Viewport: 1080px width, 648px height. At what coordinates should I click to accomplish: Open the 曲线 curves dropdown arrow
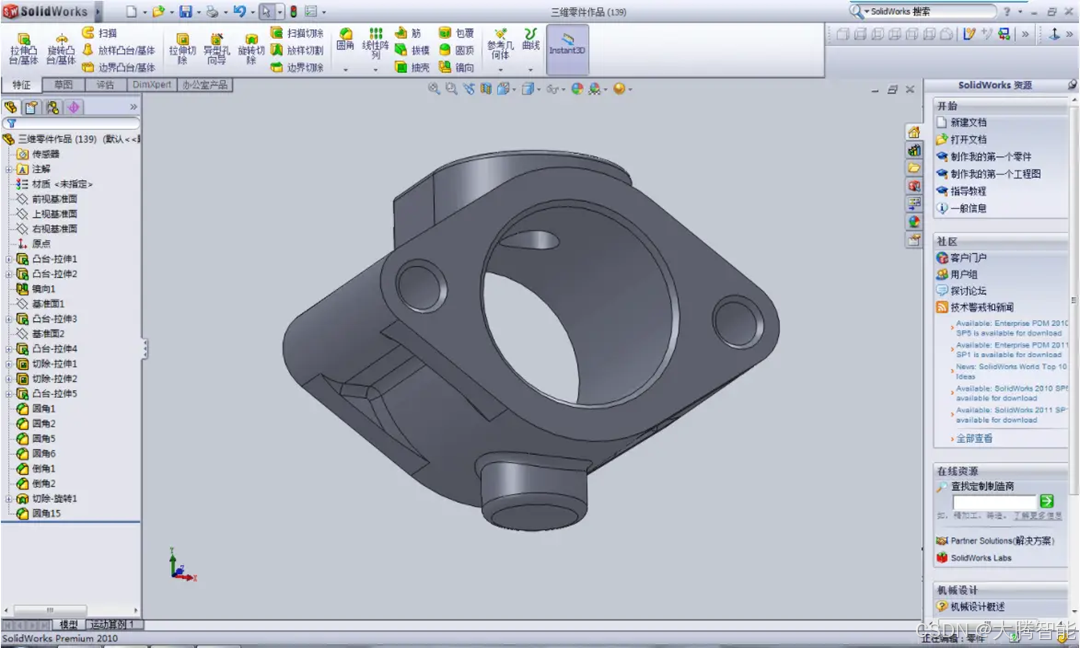coord(530,70)
